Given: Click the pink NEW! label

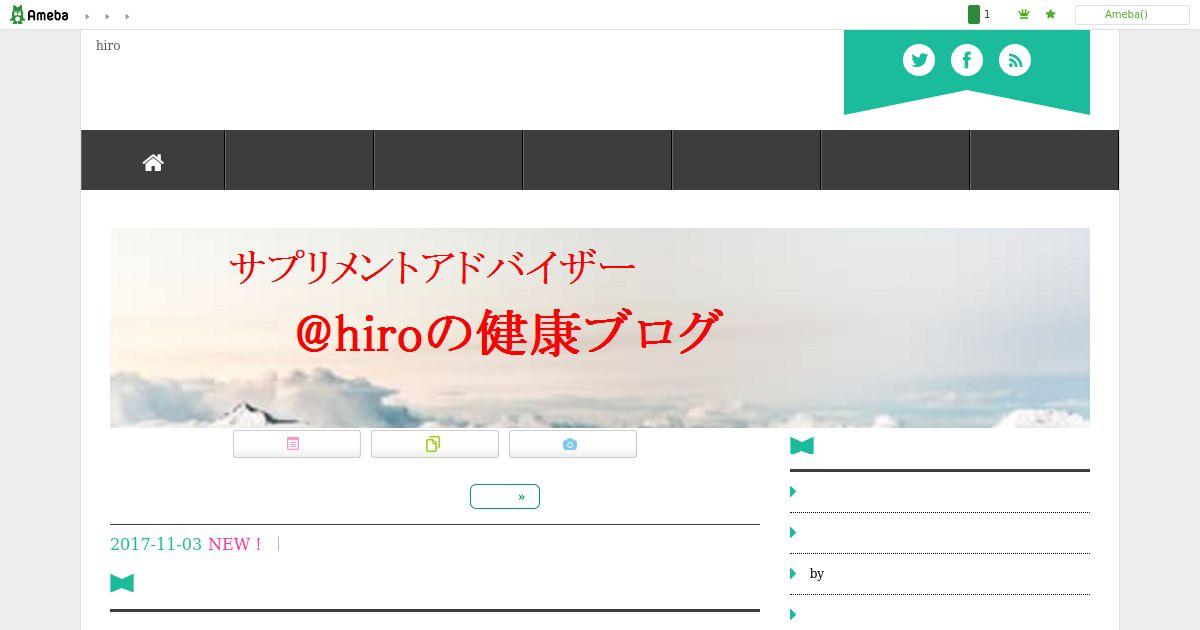Looking at the screenshot, I should pyautogui.click(x=235, y=544).
